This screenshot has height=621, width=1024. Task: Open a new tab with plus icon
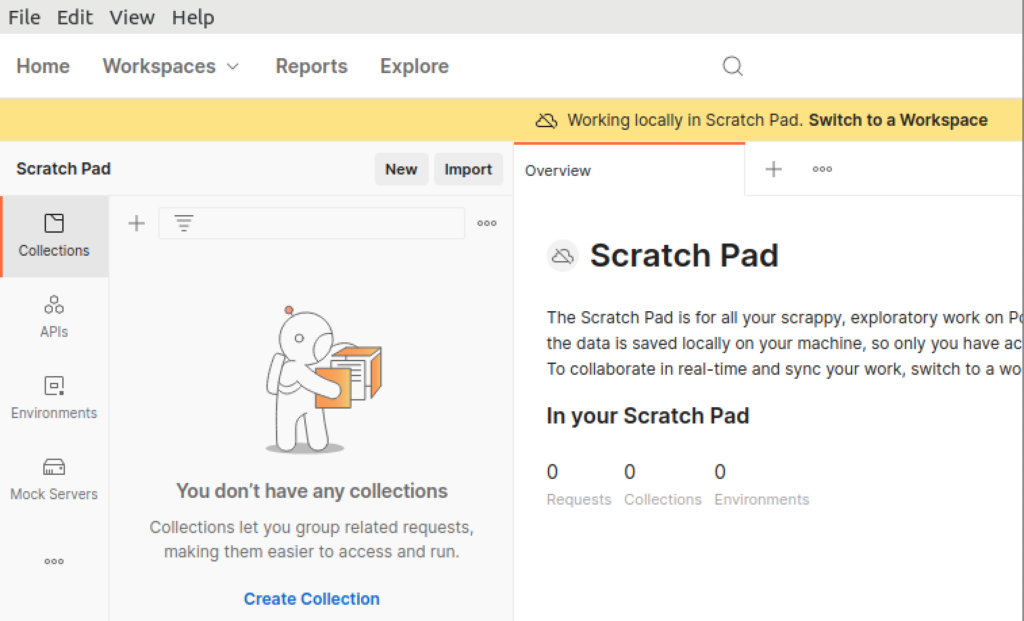coord(773,169)
